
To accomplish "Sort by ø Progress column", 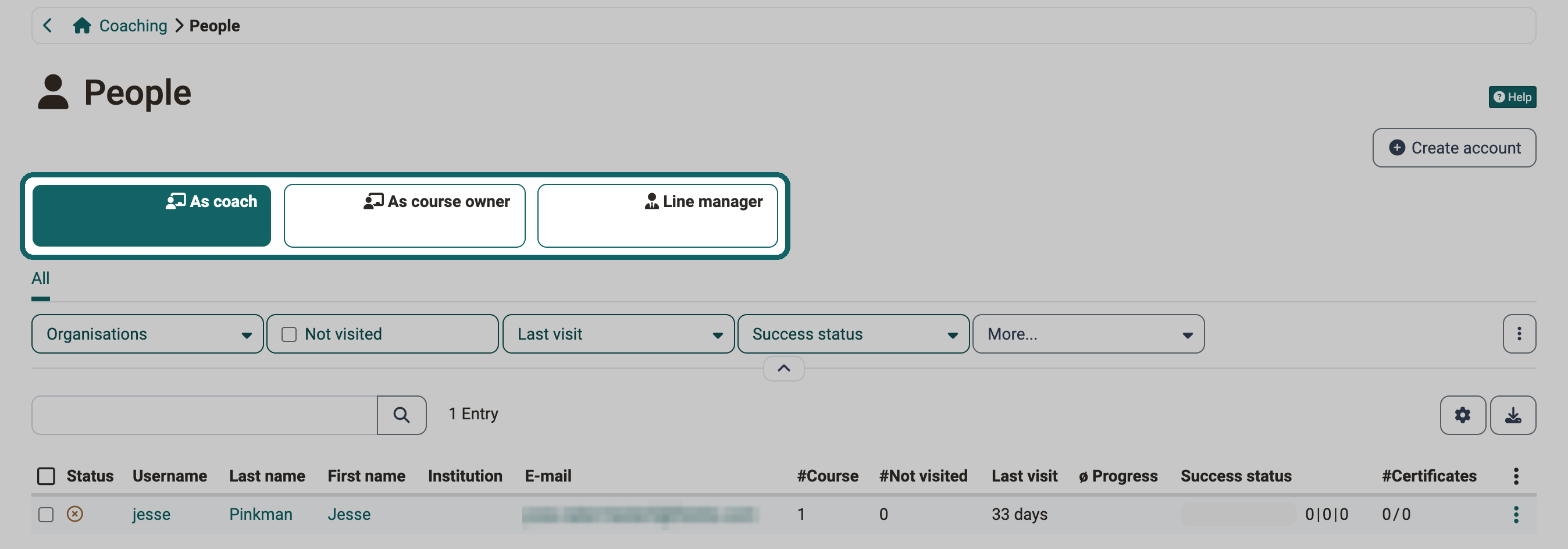I will click(1118, 476).
